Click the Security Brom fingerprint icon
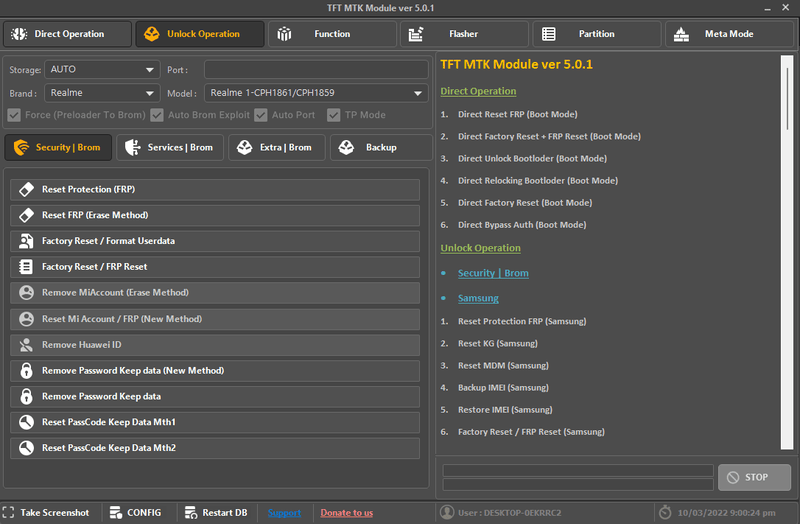Image resolution: width=800 pixels, height=524 pixels. [21, 147]
